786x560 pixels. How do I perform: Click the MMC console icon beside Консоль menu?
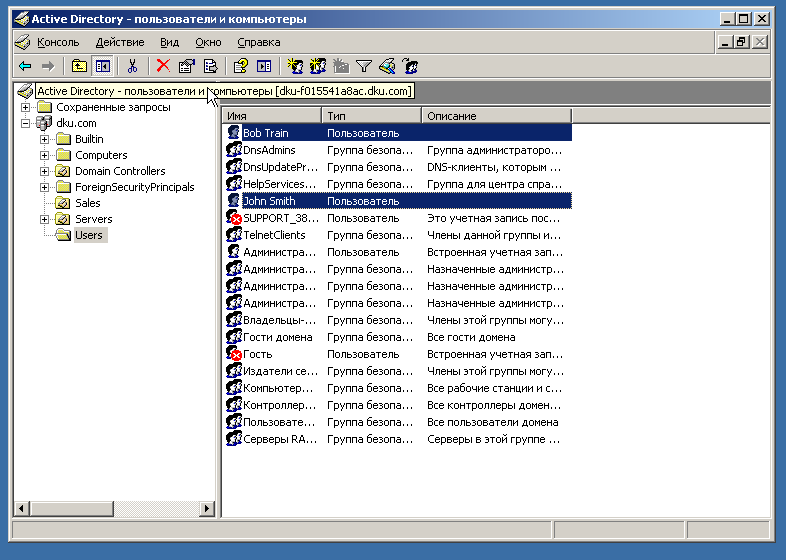pyautogui.click(x=23, y=42)
